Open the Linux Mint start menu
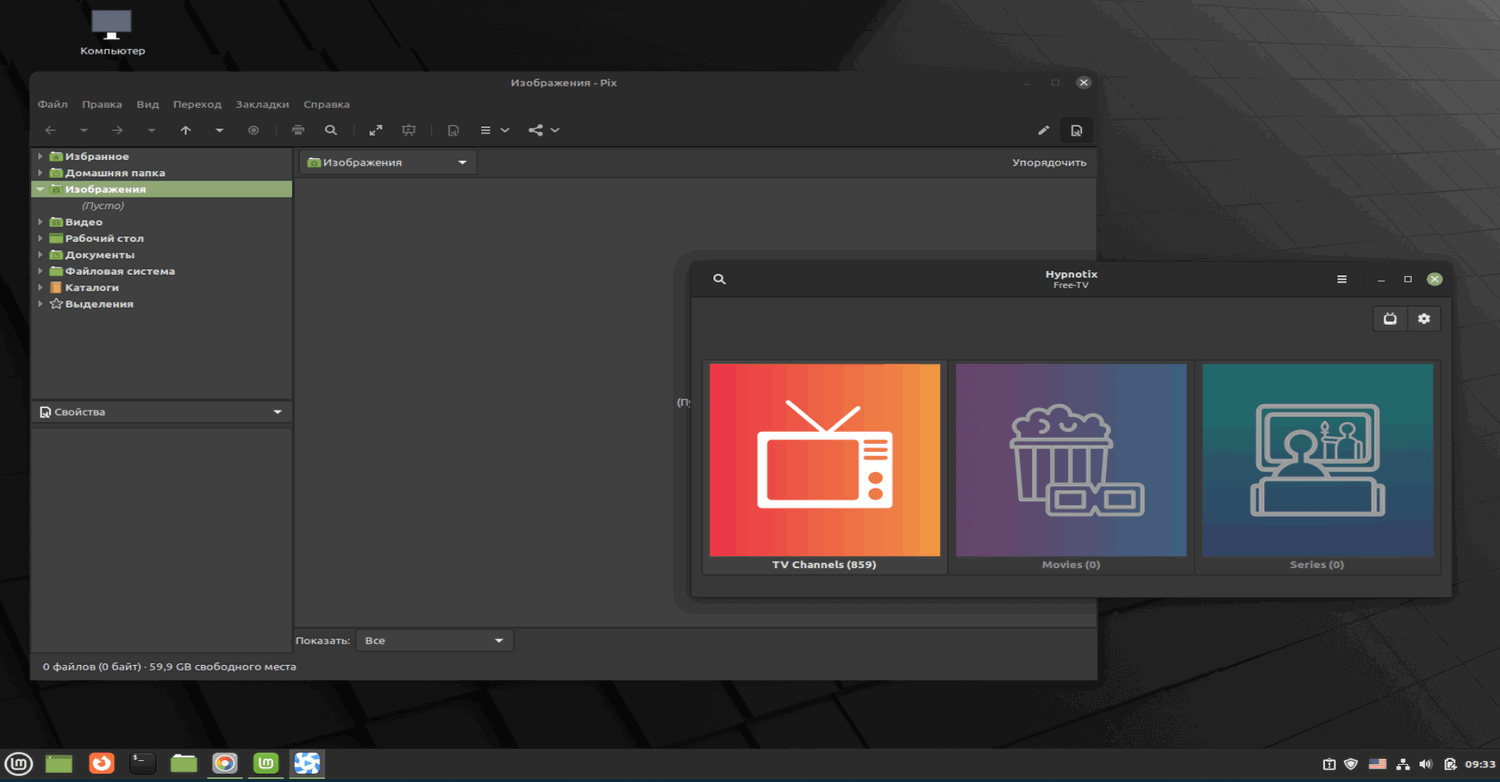The width and height of the screenshot is (1500, 782). pyautogui.click(x=19, y=764)
